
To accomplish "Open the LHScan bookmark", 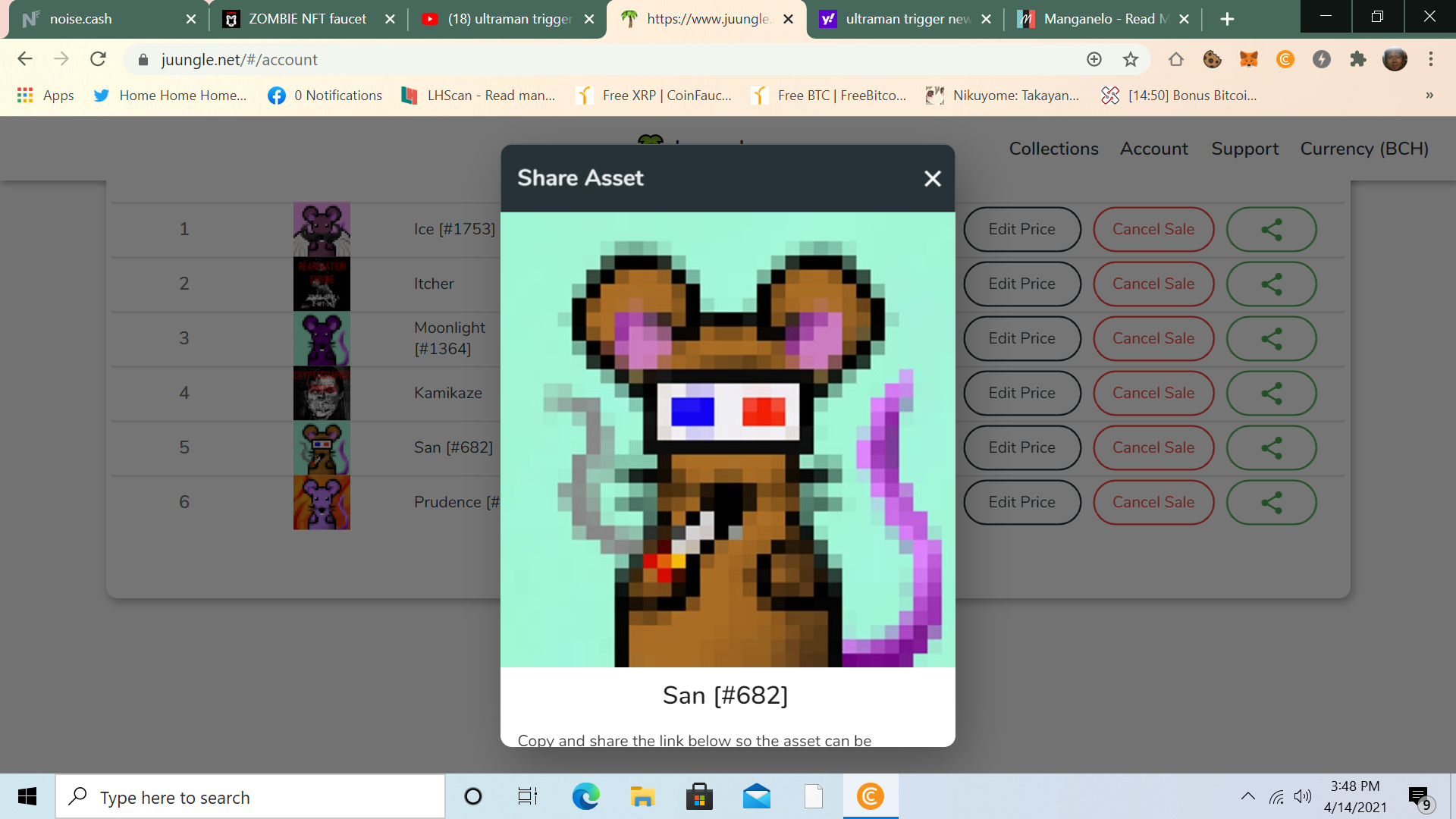I will 479,96.
